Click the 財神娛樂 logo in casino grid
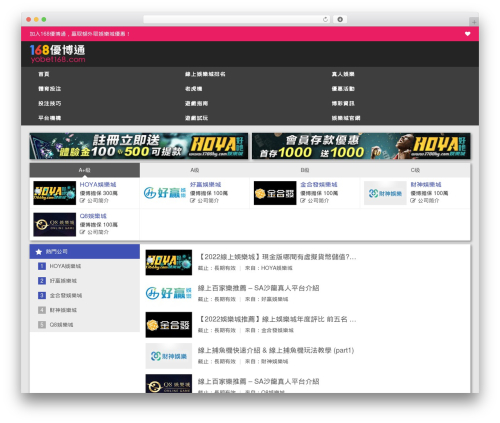This screenshot has height=423, width=500. [385, 193]
